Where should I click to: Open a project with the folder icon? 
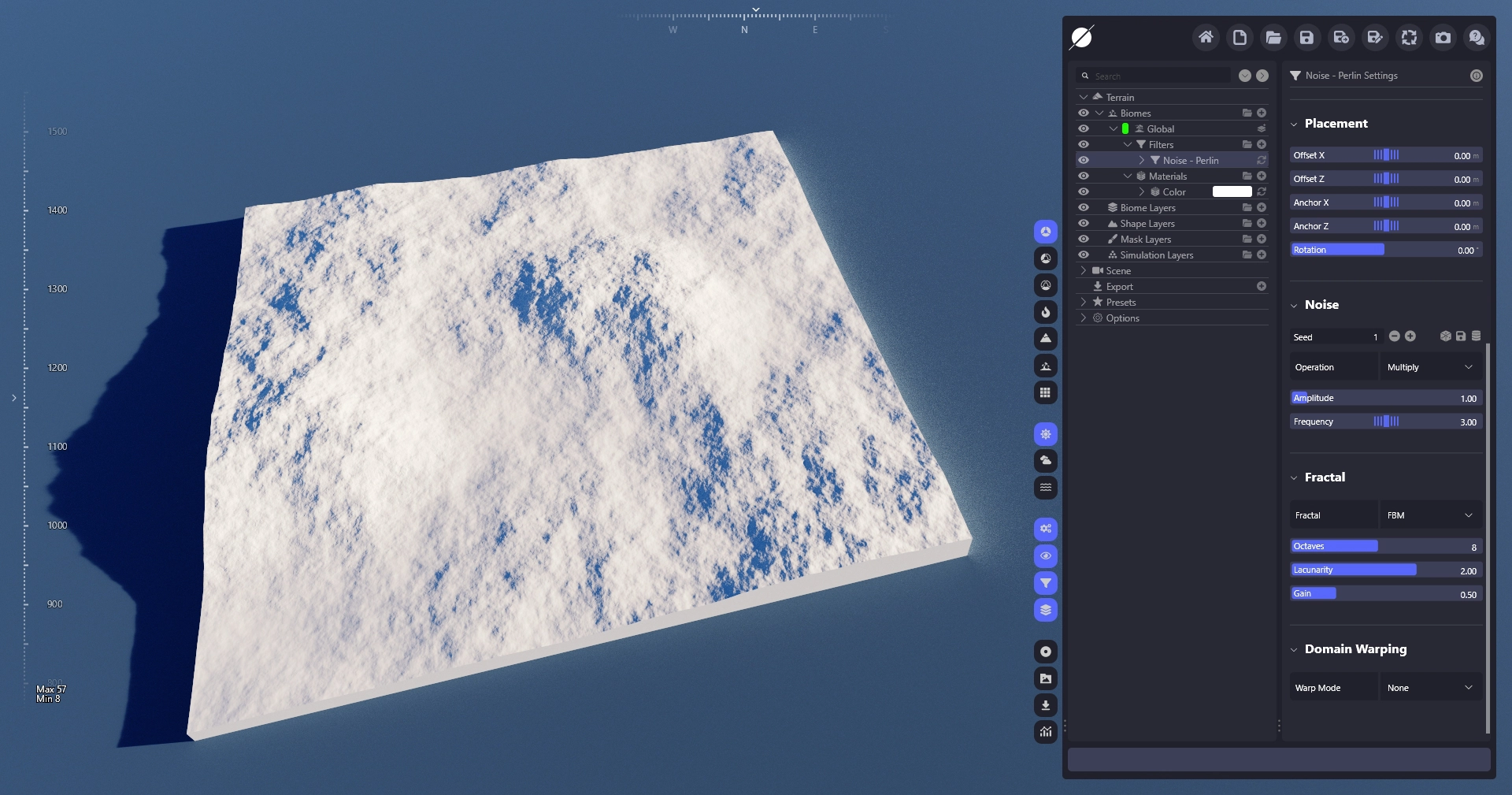click(x=1273, y=37)
